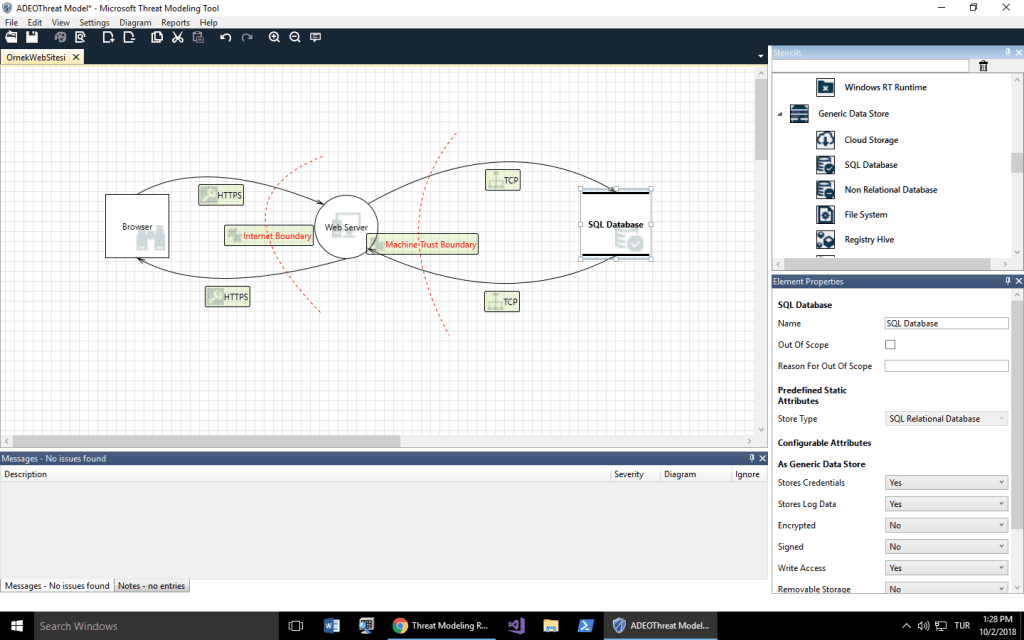Pick the Non Relational Database stencil
Screen dimensions: 1024x640
[876, 189]
